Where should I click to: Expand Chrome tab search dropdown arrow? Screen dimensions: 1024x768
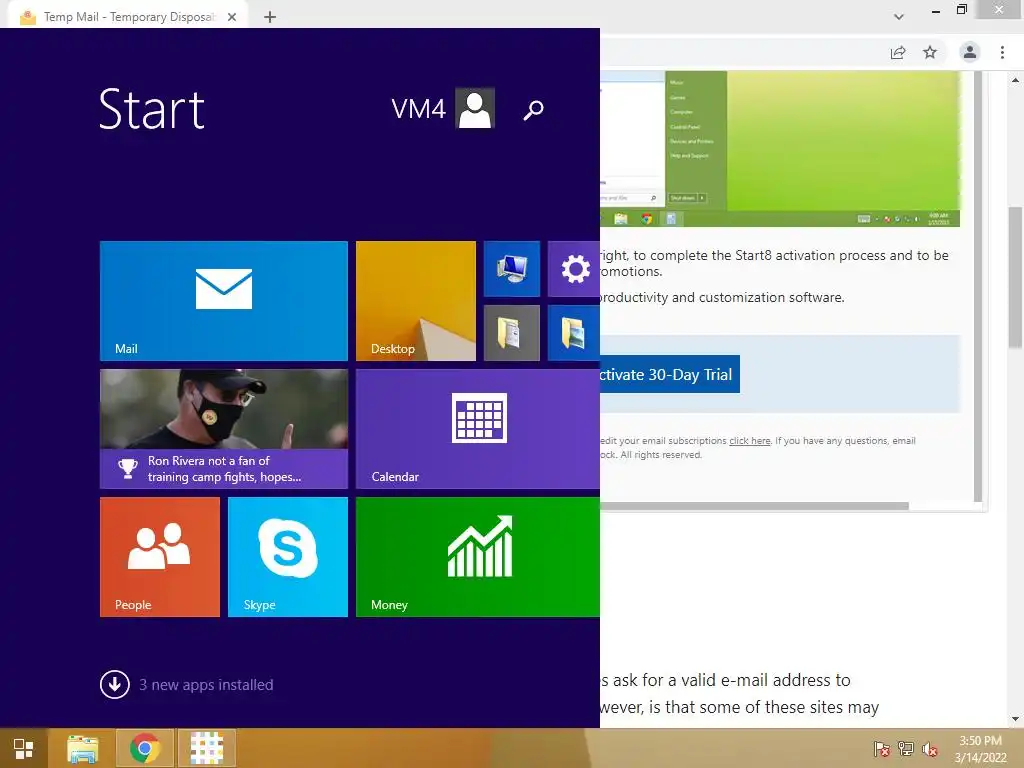click(x=899, y=17)
